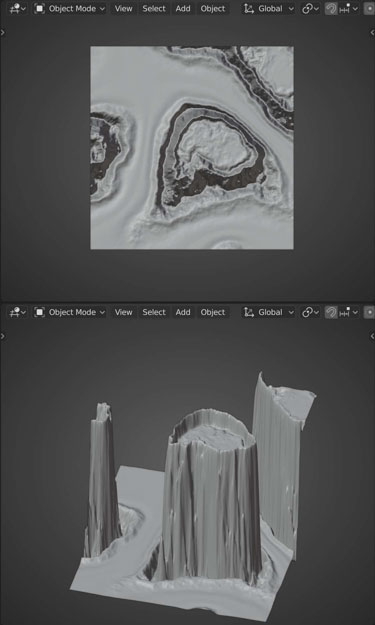Open snapping options dropdown in the bottom viewport
375x625 pixels.
pos(348,312)
